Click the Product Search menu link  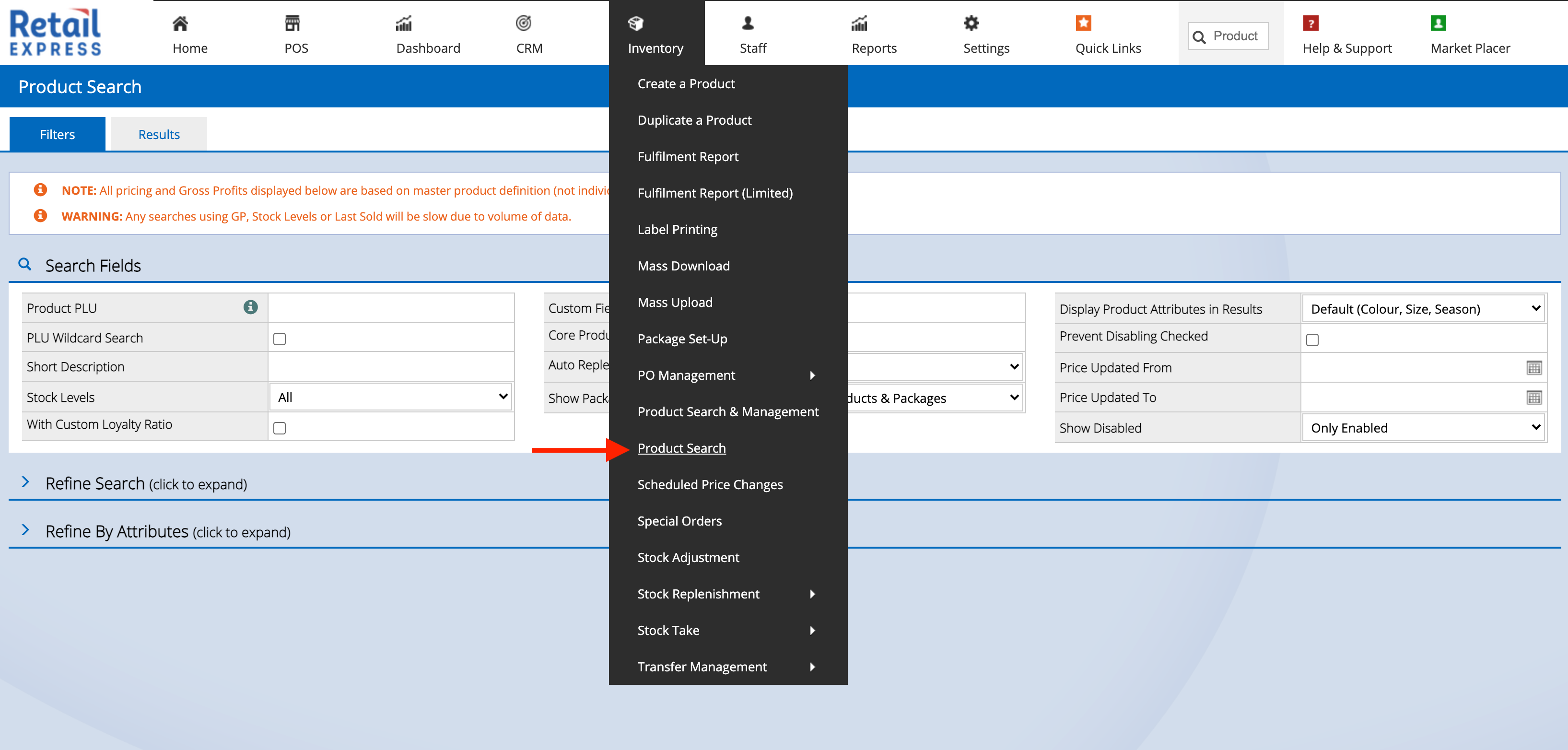pos(681,448)
